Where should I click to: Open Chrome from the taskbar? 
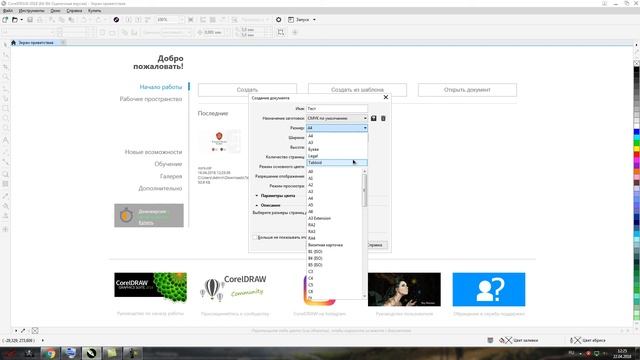click(50, 353)
